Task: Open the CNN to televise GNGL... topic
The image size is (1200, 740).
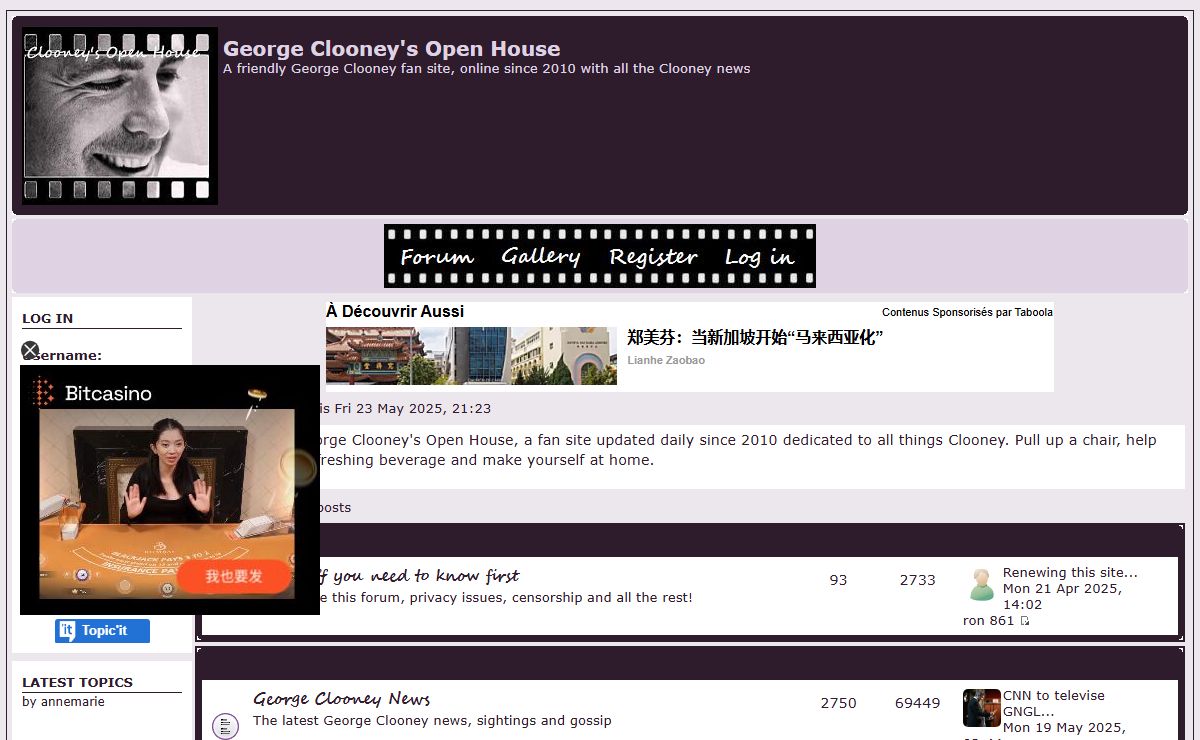Action: point(1054,703)
